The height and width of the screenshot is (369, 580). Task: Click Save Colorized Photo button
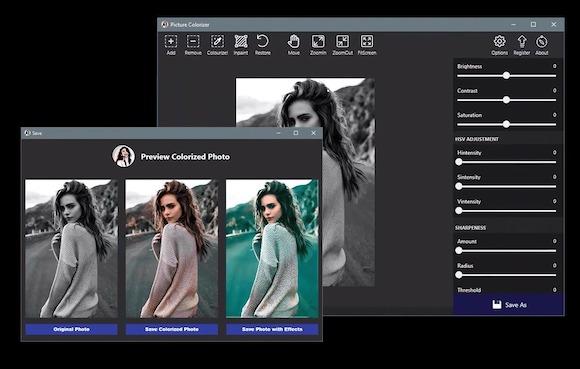pyautogui.click(x=172, y=329)
